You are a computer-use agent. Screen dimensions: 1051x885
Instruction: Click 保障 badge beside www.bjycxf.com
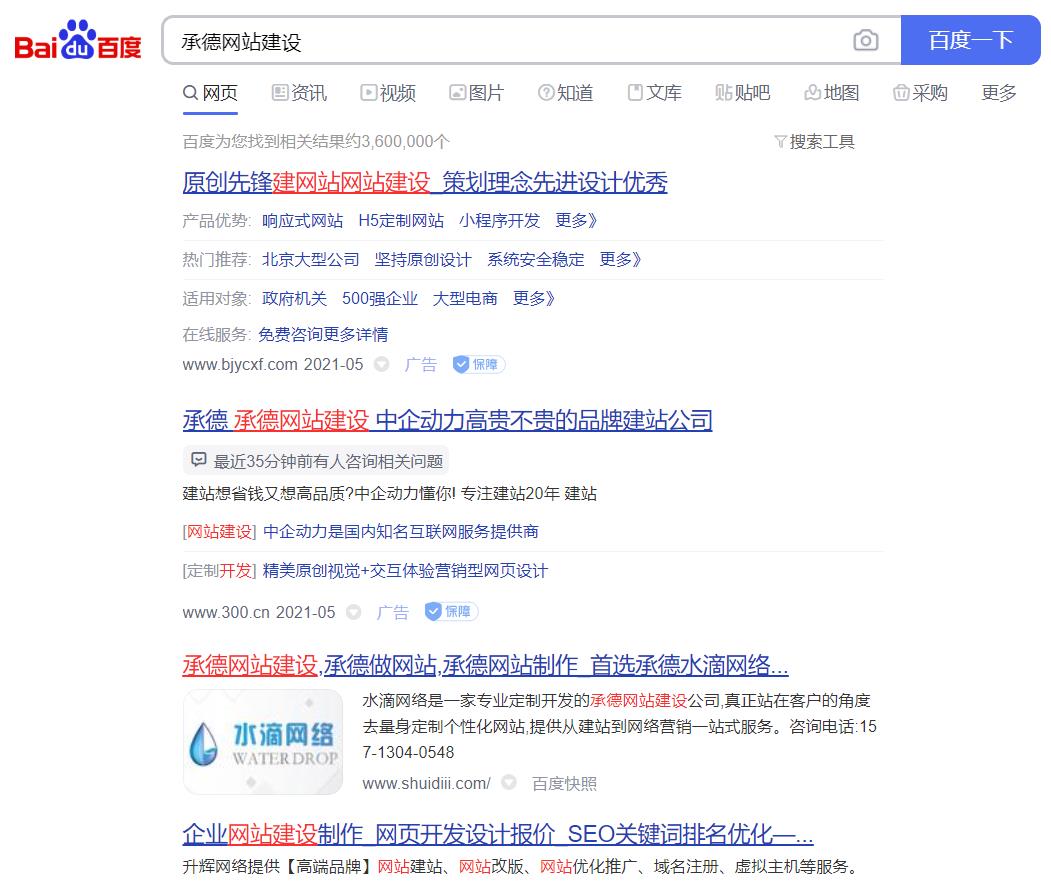point(478,364)
